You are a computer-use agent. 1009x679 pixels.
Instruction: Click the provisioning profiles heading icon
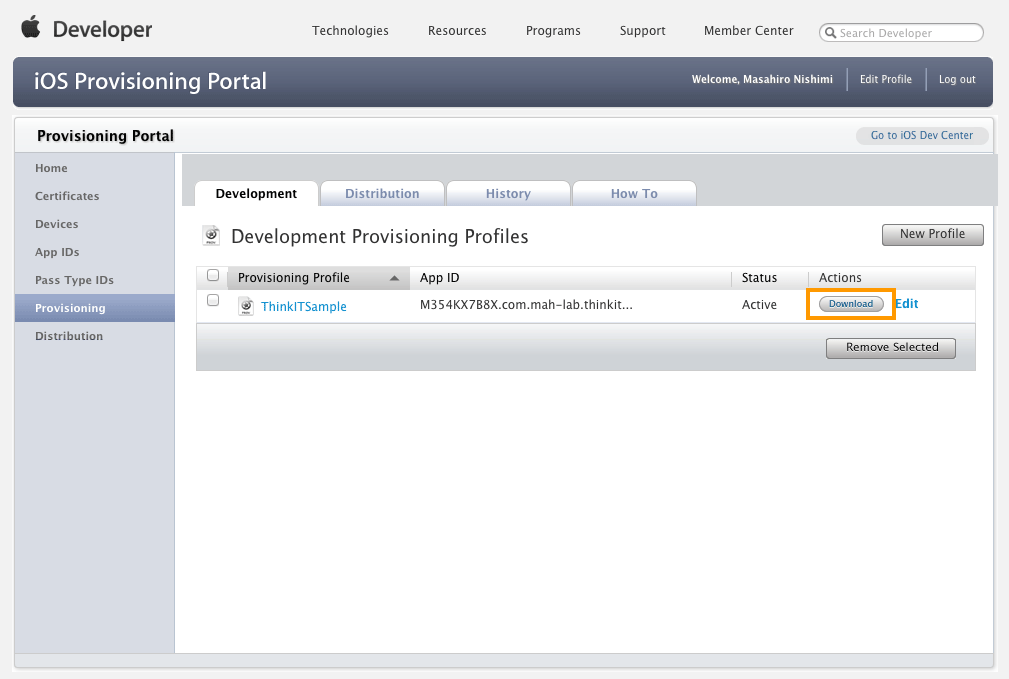pyautogui.click(x=211, y=236)
